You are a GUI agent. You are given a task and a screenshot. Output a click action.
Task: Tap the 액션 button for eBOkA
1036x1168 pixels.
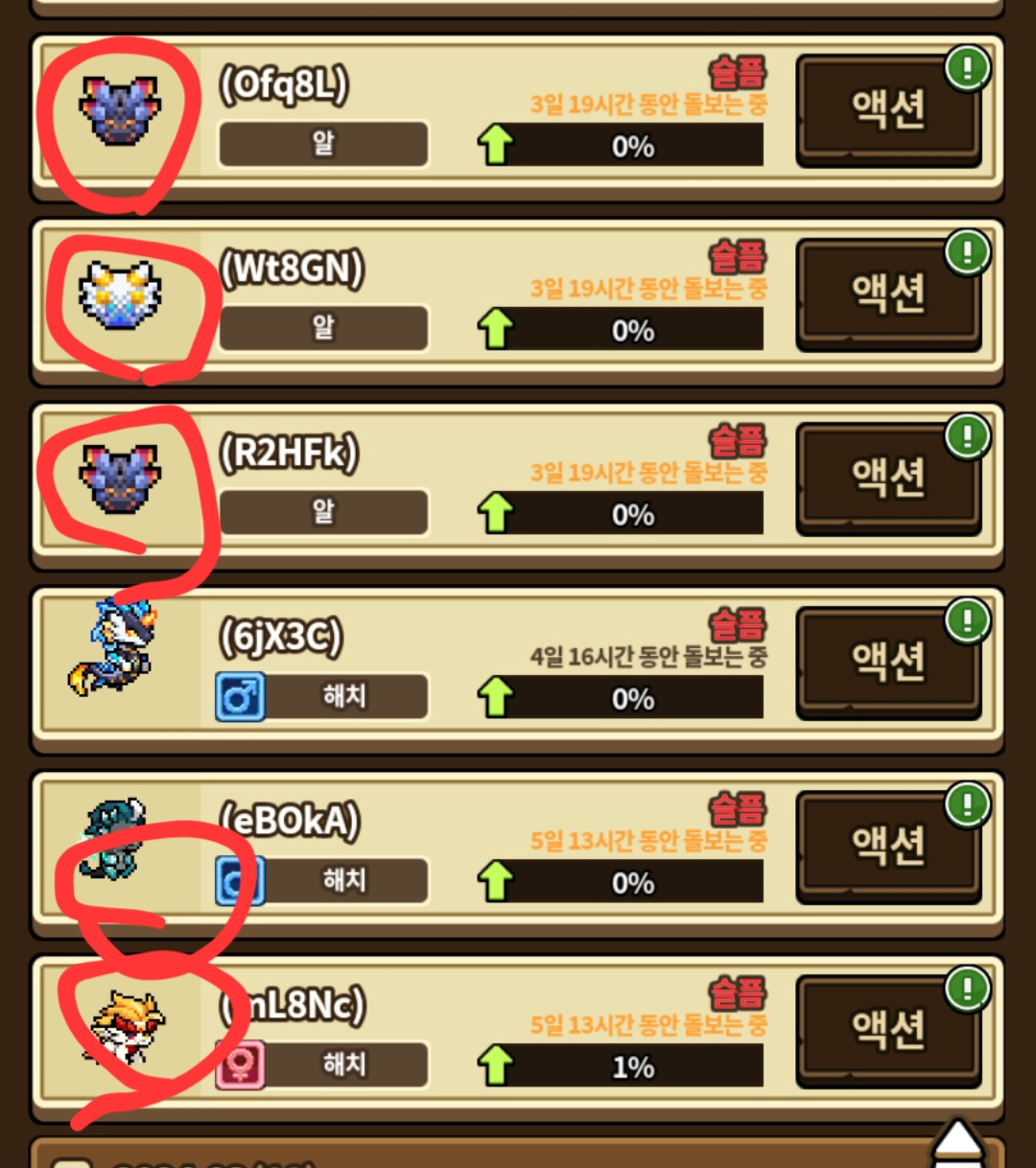coord(888,848)
